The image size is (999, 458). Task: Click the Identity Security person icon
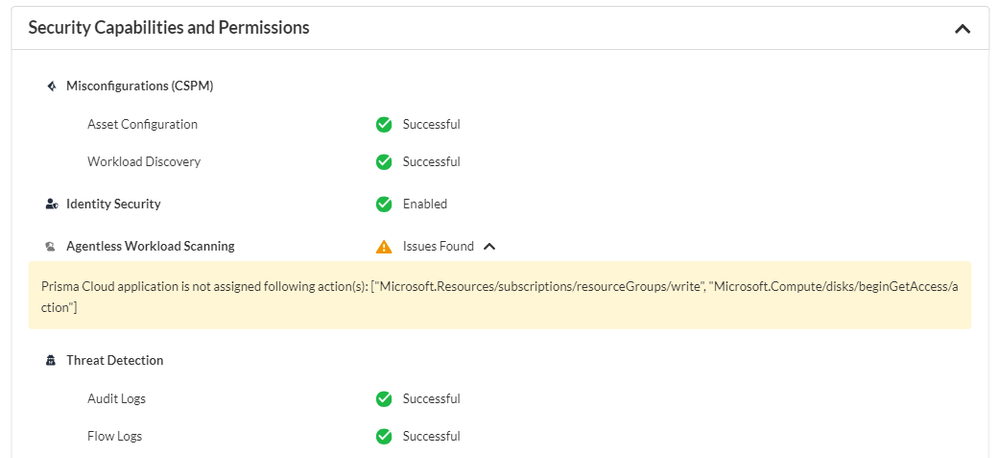[x=51, y=204]
